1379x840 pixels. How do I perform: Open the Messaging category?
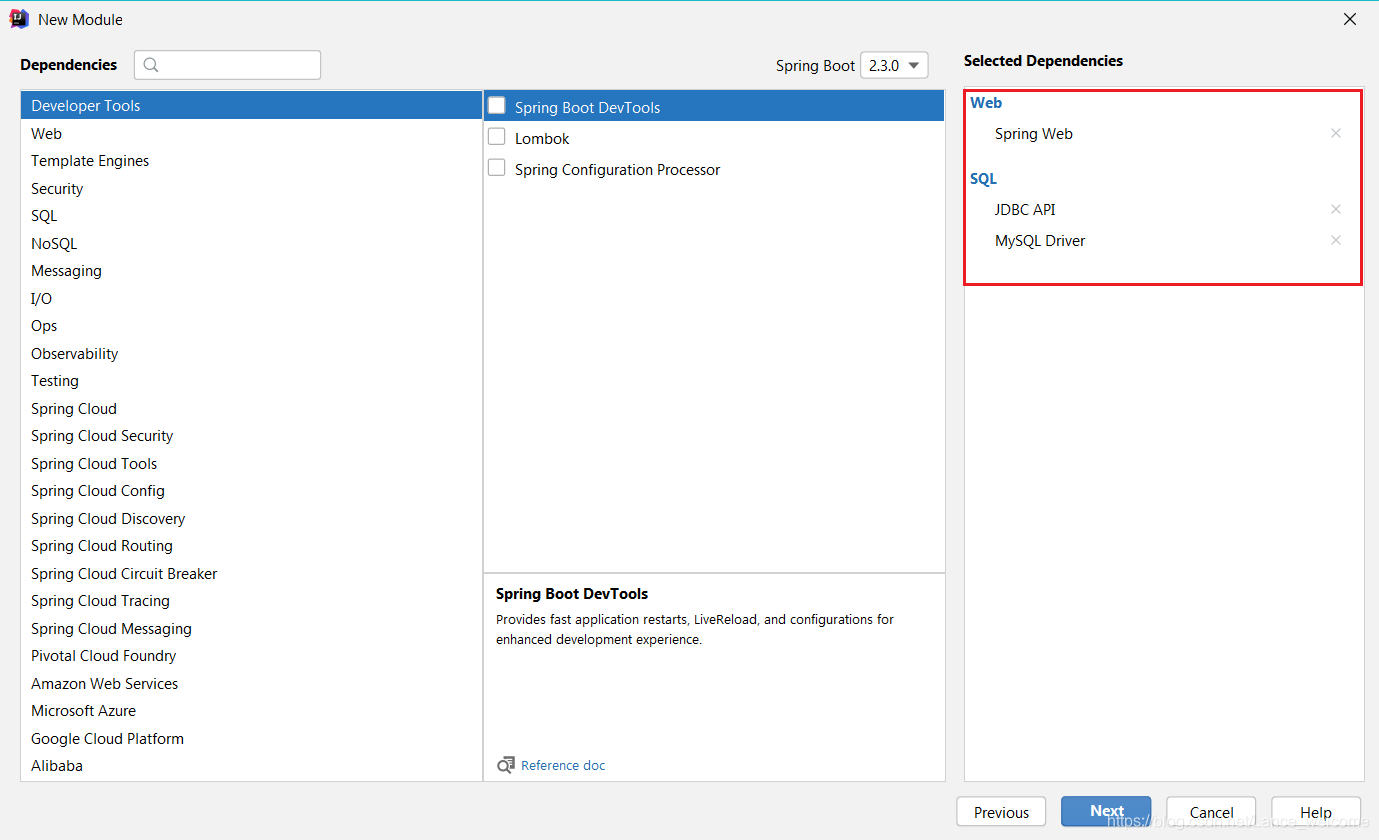pyautogui.click(x=251, y=271)
